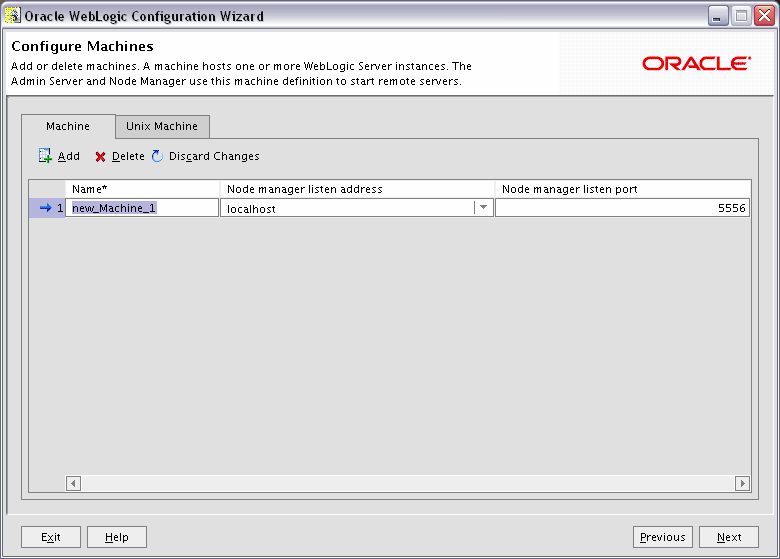The image size is (780, 559).
Task: Maximize the Configuration Wizard window
Action: (741, 16)
